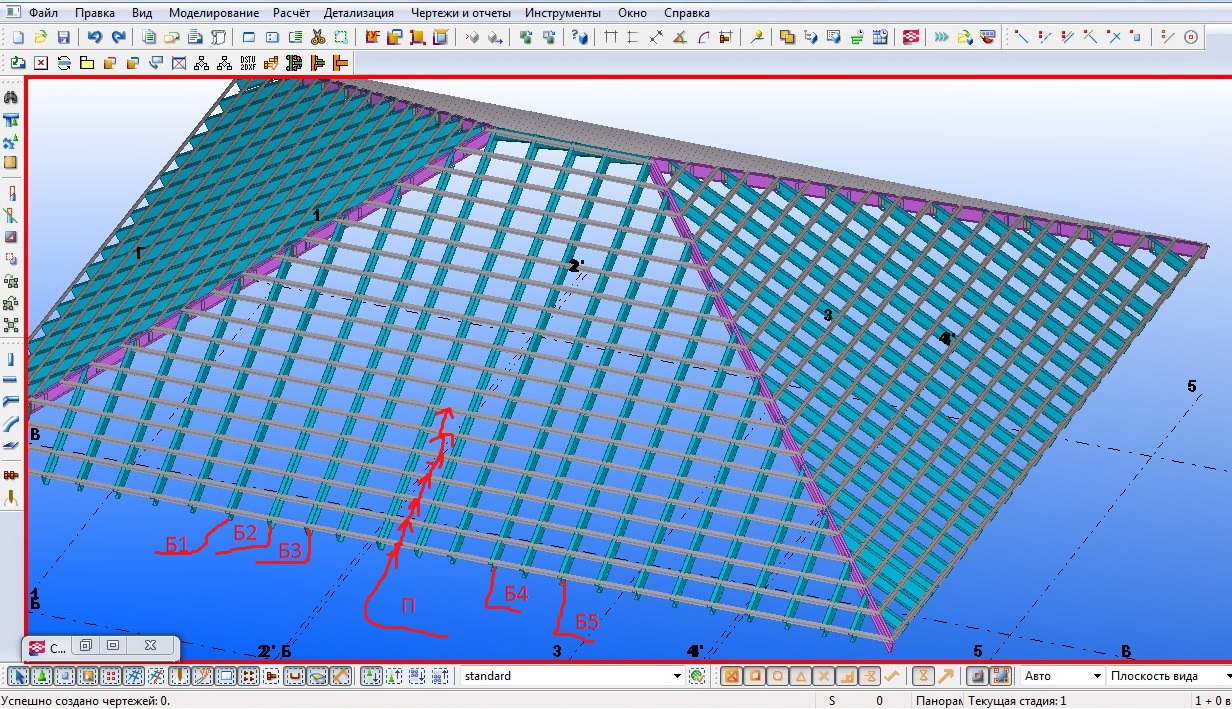Click the binoculars icon in the left toolbar

(12, 97)
